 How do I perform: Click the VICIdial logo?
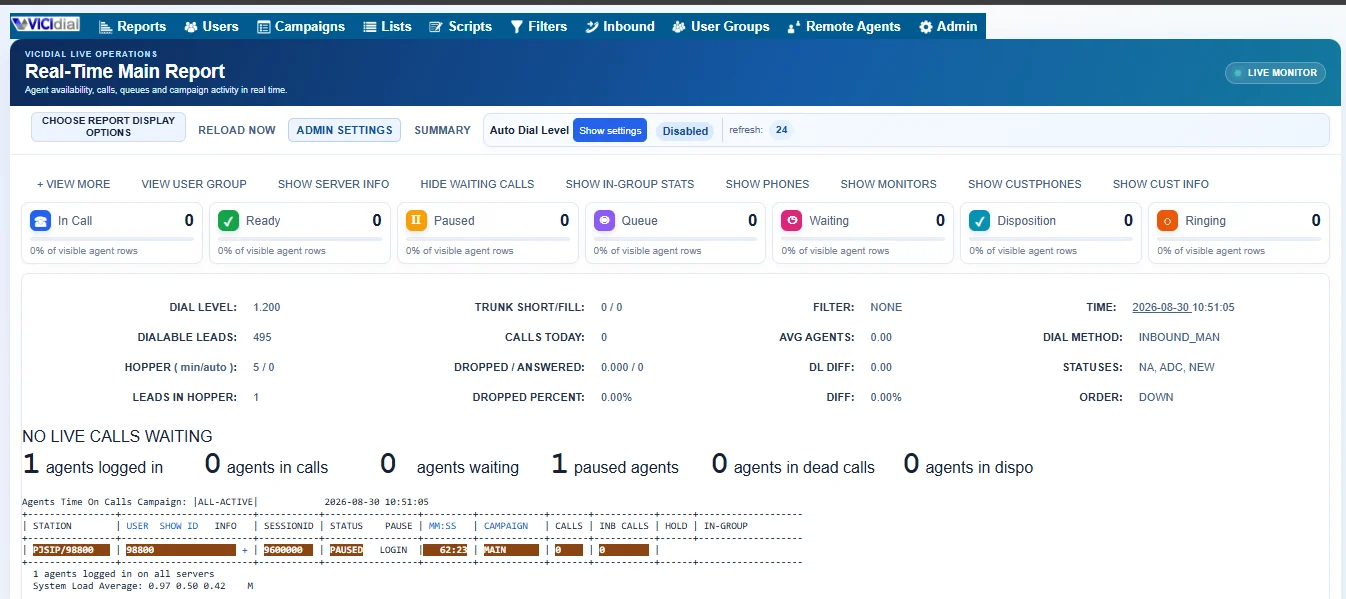click(45, 26)
